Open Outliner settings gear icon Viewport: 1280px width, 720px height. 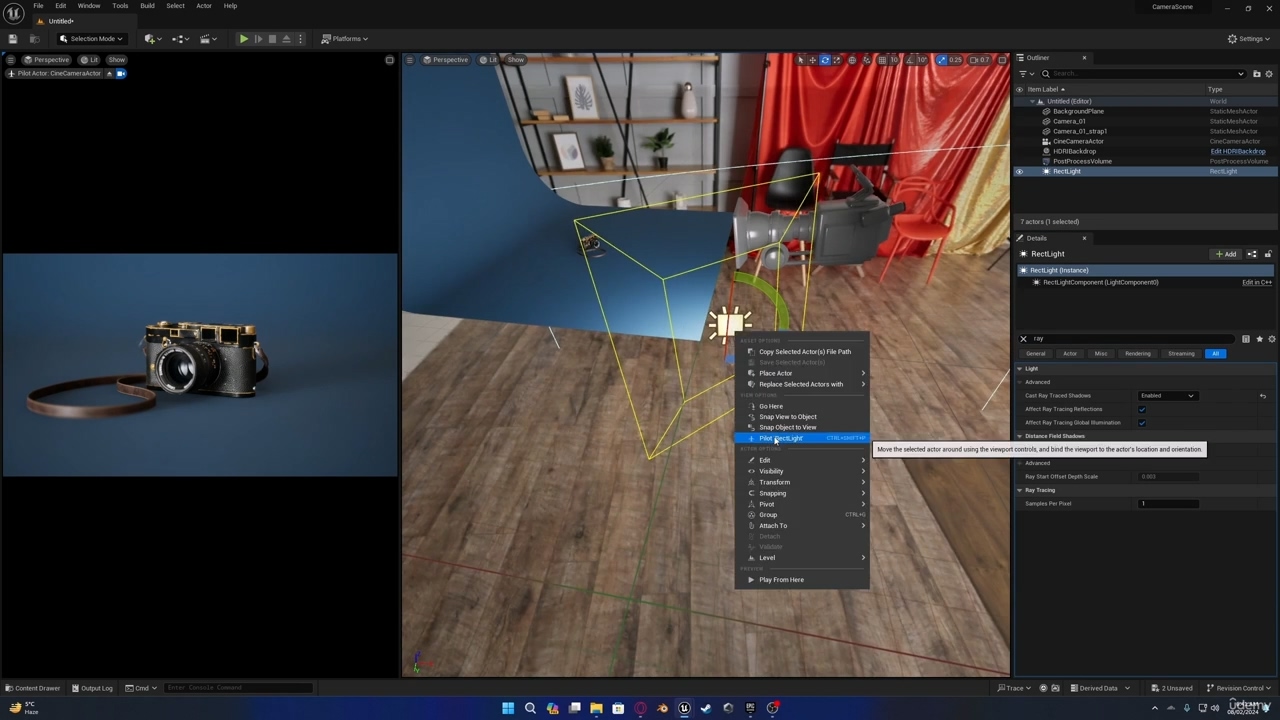pos(1271,73)
